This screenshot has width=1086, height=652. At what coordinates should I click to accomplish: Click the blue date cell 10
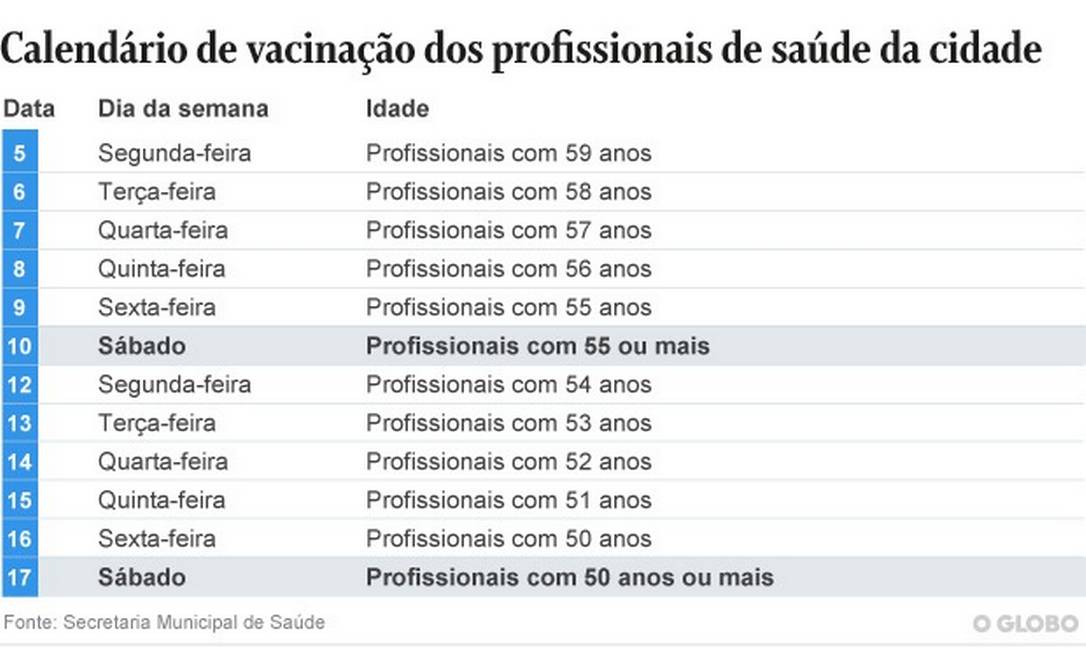(x=20, y=346)
